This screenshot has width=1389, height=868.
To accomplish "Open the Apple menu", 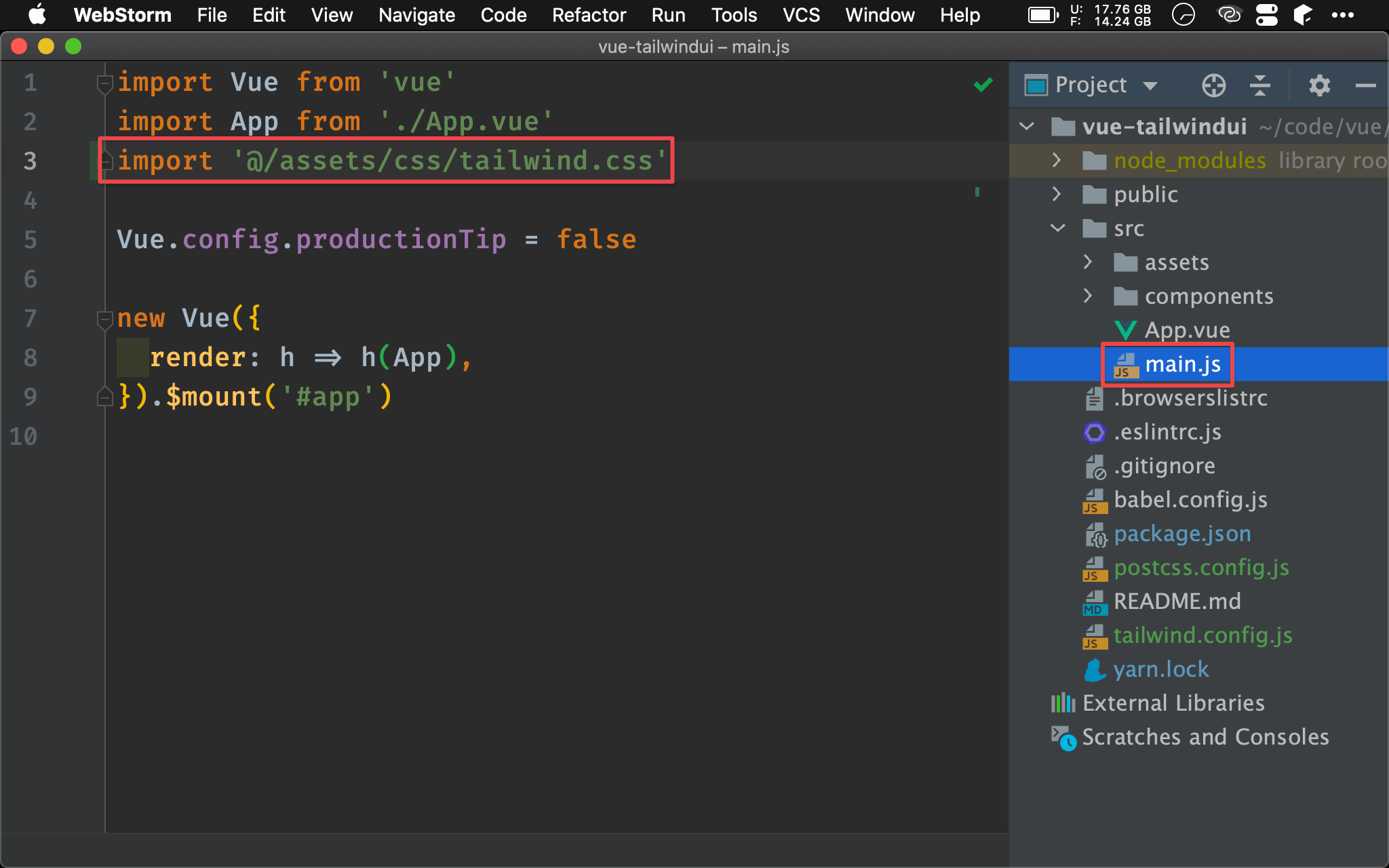I will pos(37,14).
